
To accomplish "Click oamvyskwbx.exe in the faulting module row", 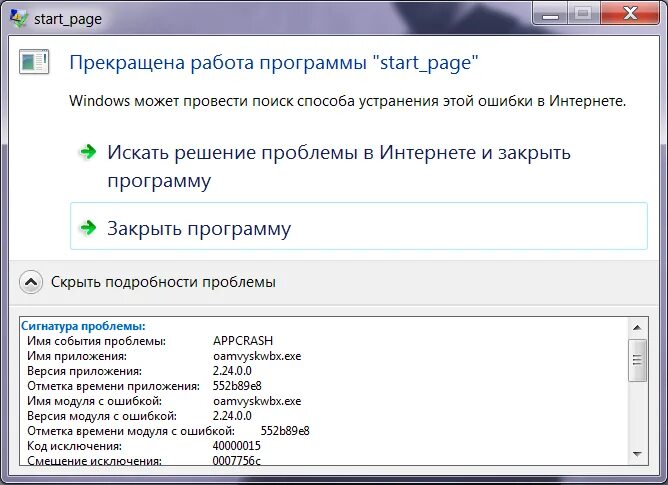I will 257,401.
